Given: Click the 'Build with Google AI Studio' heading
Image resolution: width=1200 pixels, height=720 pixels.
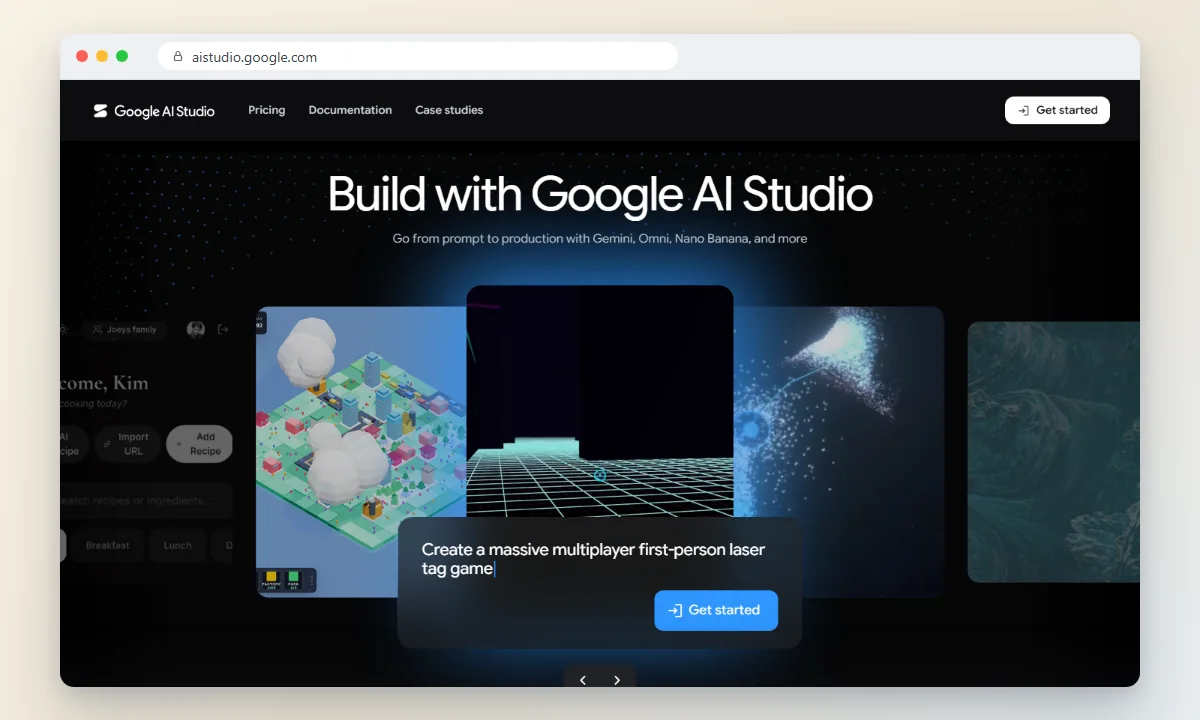Looking at the screenshot, I should (600, 194).
